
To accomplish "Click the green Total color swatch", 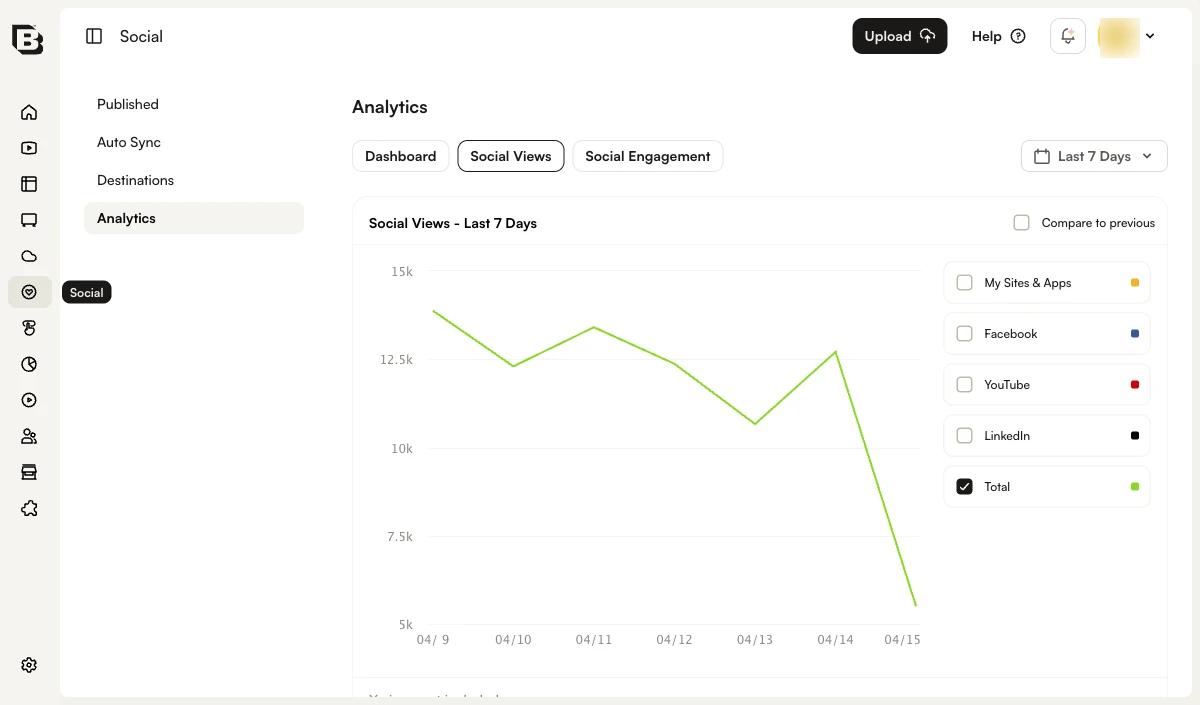I will pos(1135,487).
